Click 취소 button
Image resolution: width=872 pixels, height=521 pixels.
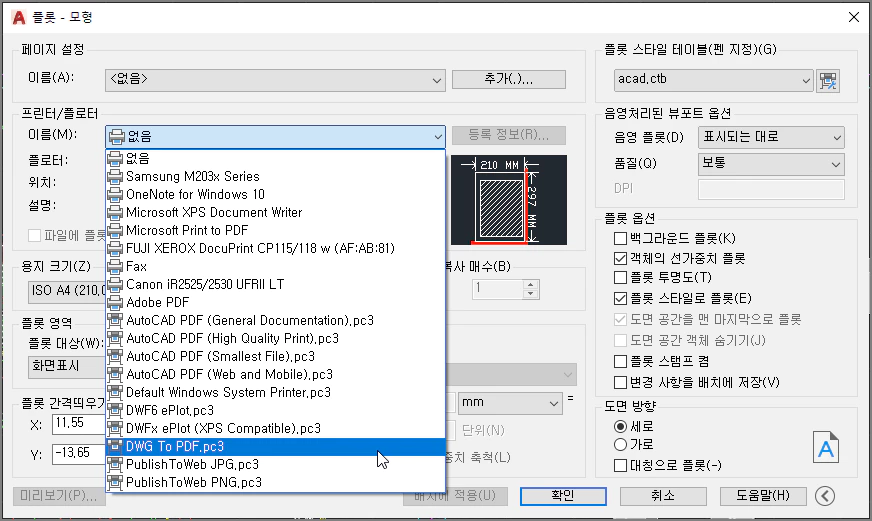pyautogui.click(x=663, y=496)
